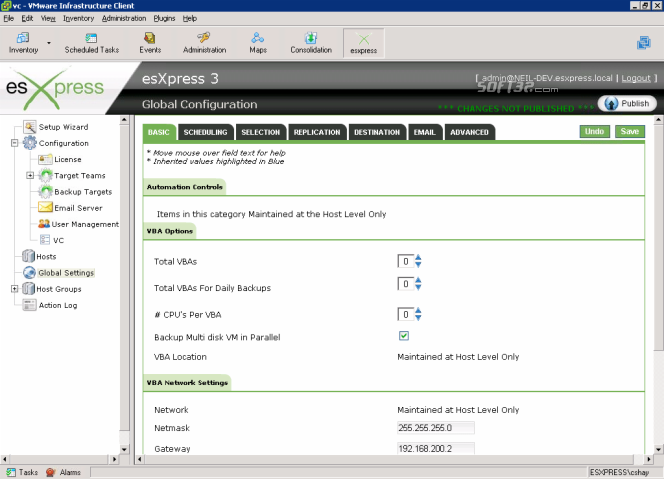Open the File menu
This screenshot has height=479, width=664.
pos(8,18)
